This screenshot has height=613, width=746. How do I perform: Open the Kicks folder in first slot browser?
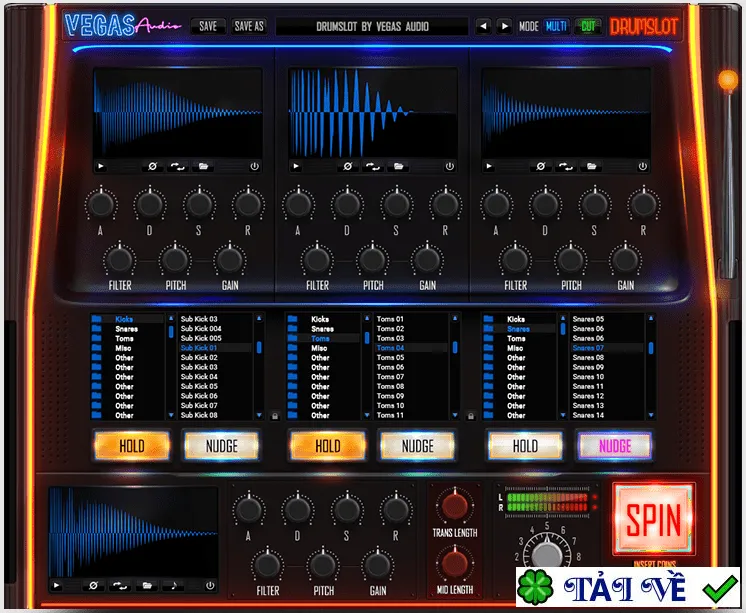[125, 319]
